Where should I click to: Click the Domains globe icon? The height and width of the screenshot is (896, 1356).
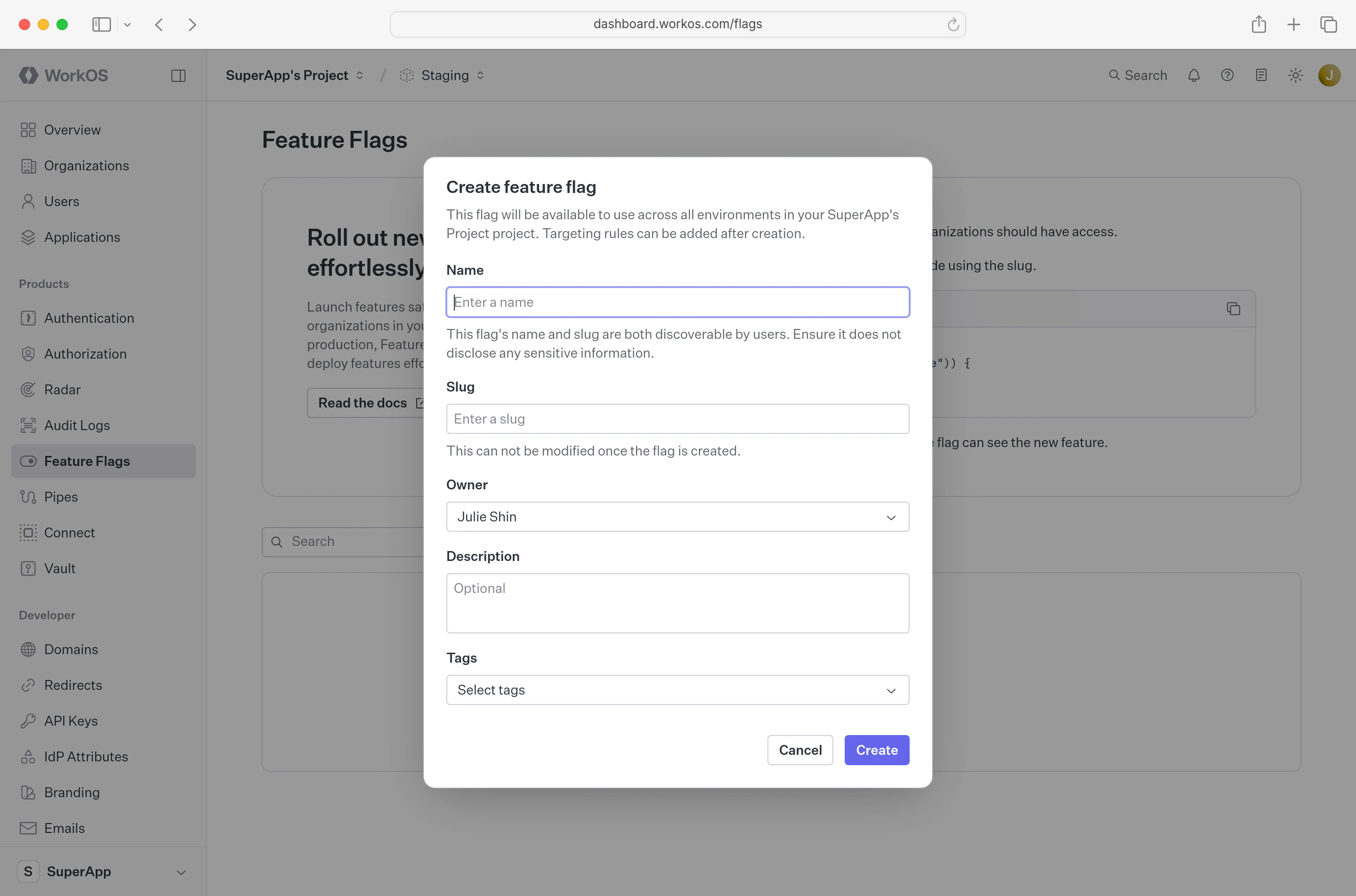[x=28, y=649]
